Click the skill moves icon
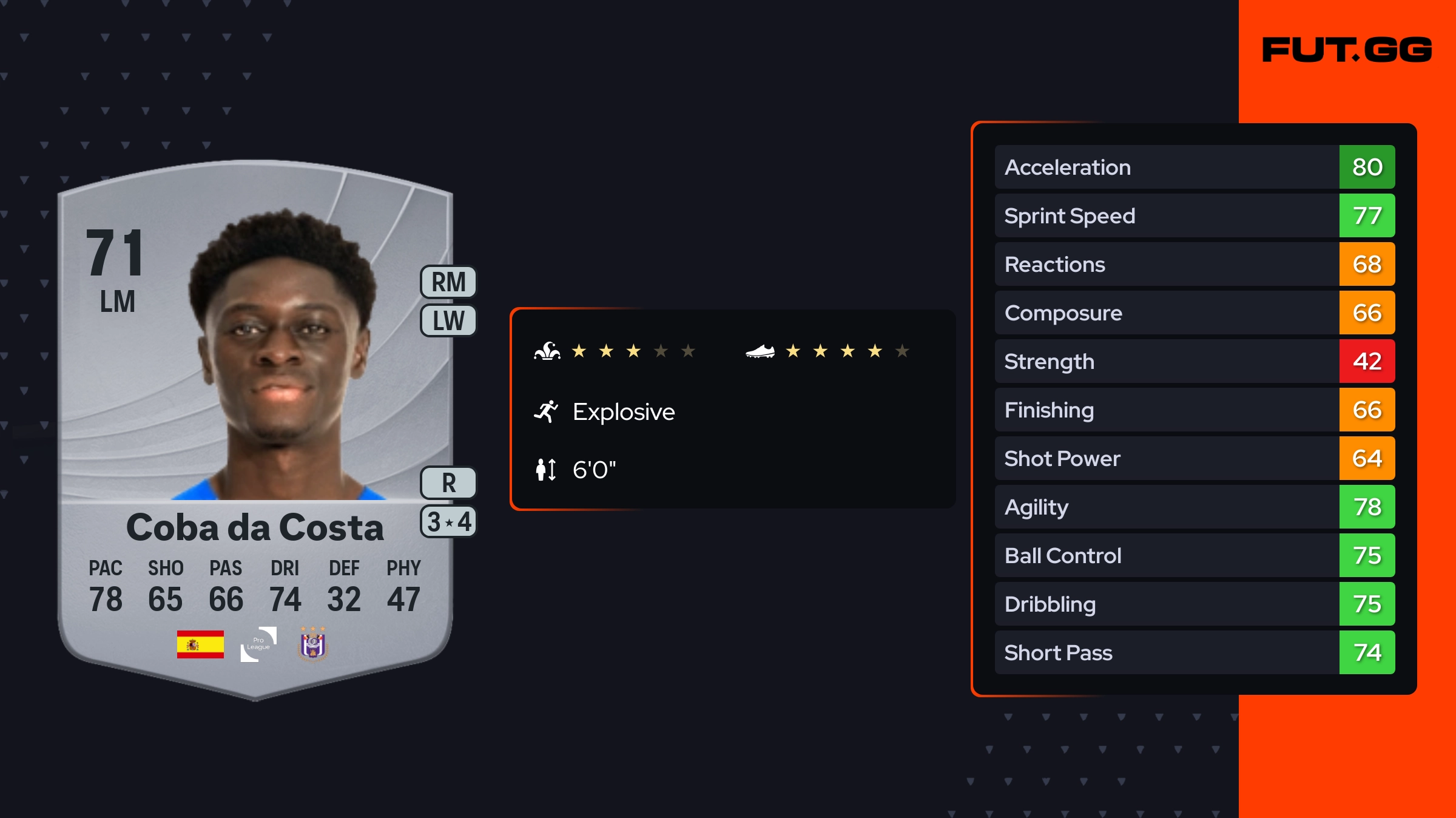The height and width of the screenshot is (818, 1456). (x=547, y=351)
